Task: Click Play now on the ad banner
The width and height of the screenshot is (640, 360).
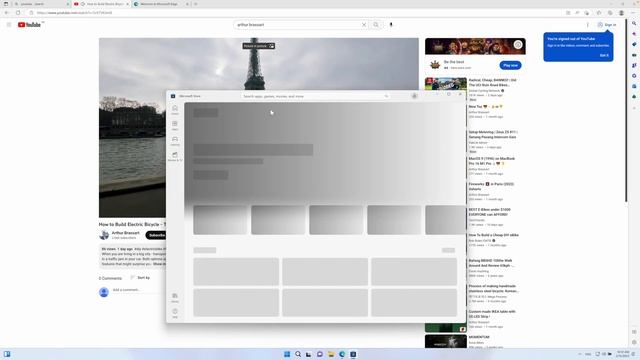Action: coord(510,65)
